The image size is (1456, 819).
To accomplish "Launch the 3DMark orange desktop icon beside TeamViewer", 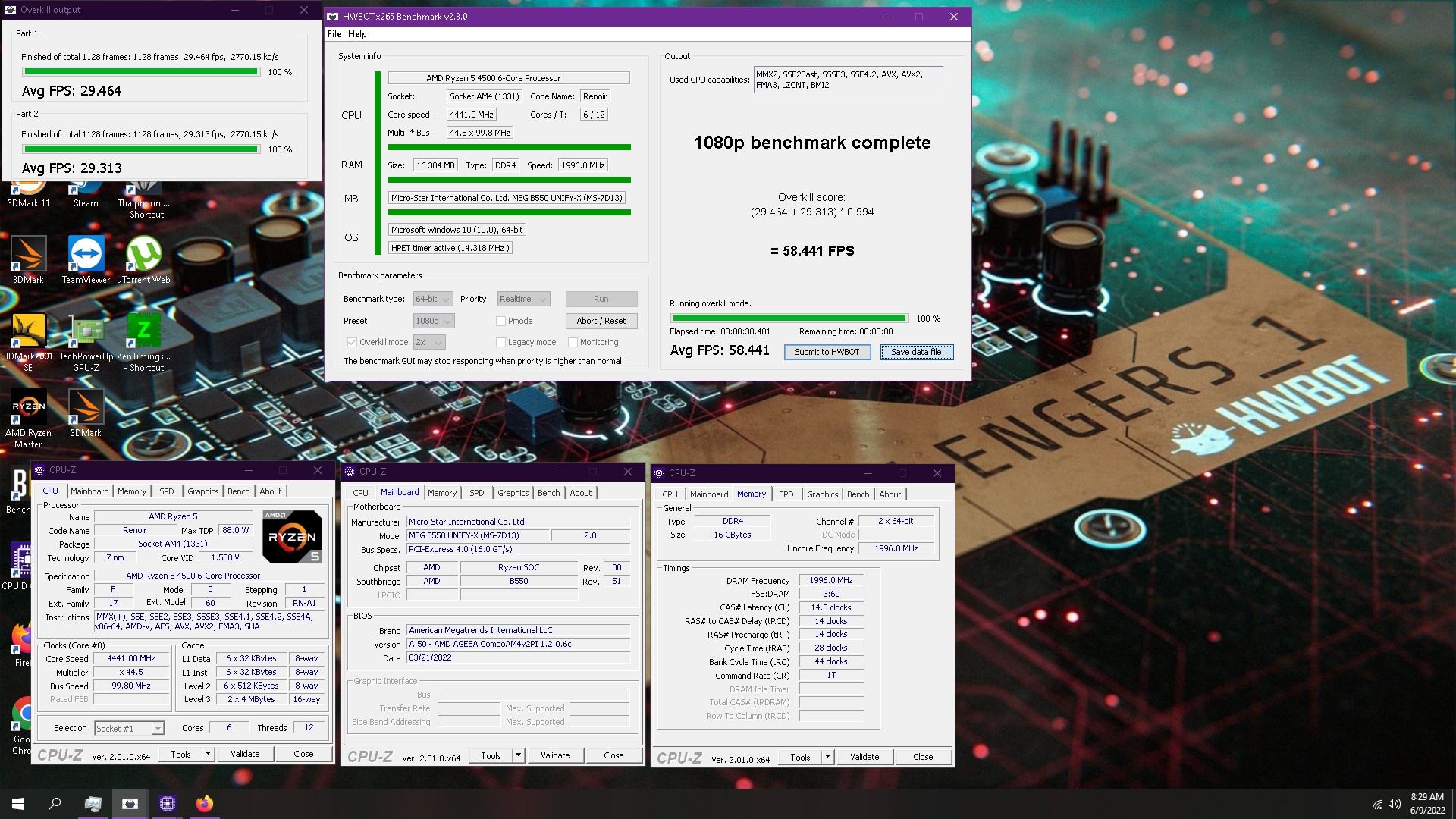I will tap(29, 259).
